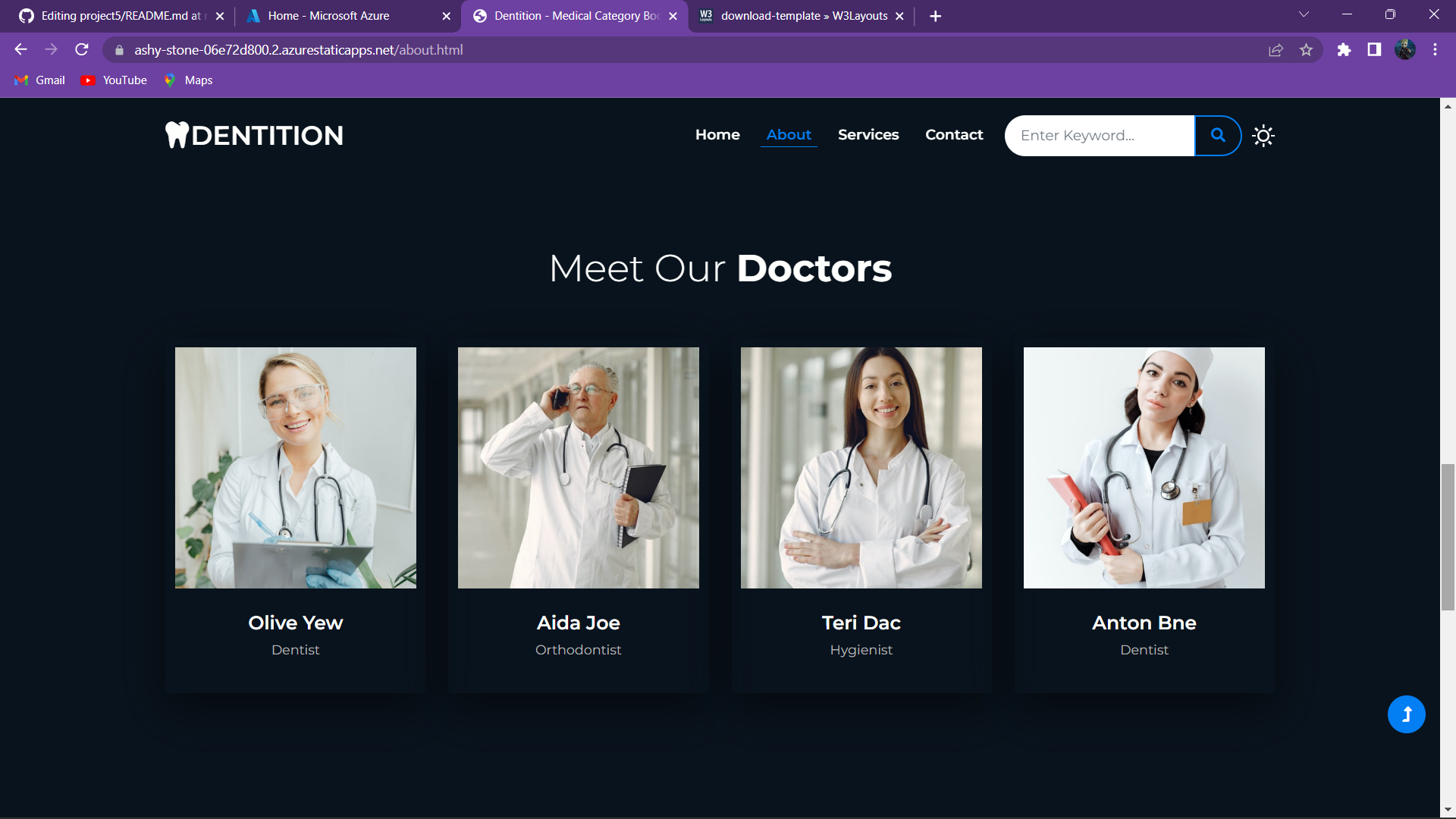This screenshot has width=1456, height=819.
Task: Click the Dentition tooth logo
Action: click(254, 135)
